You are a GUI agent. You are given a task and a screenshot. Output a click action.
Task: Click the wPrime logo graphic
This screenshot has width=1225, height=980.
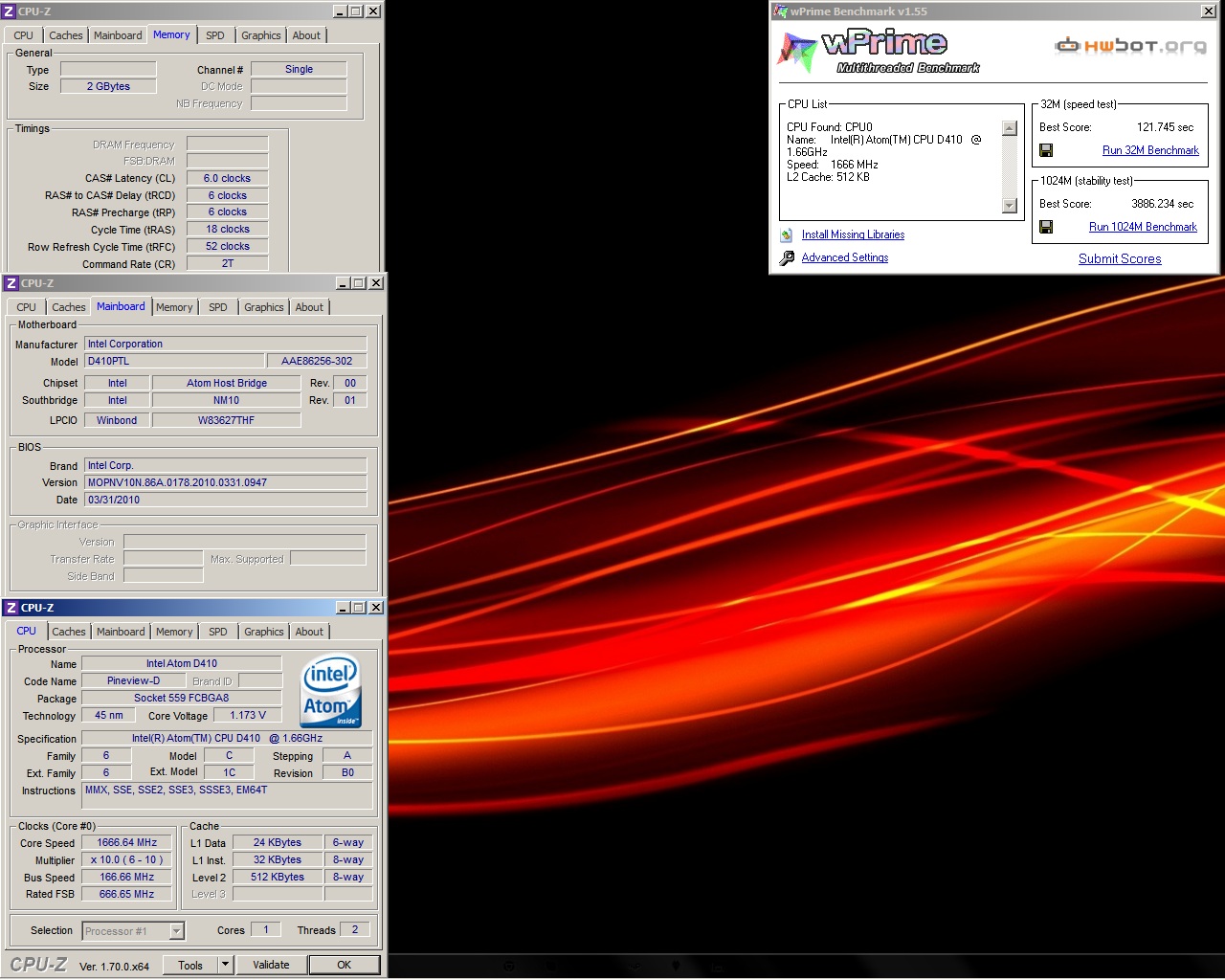point(879,52)
